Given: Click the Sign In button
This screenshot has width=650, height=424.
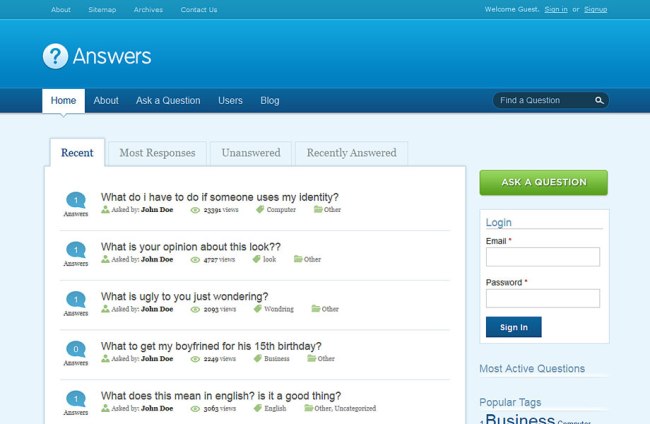Looking at the screenshot, I should [514, 327].
